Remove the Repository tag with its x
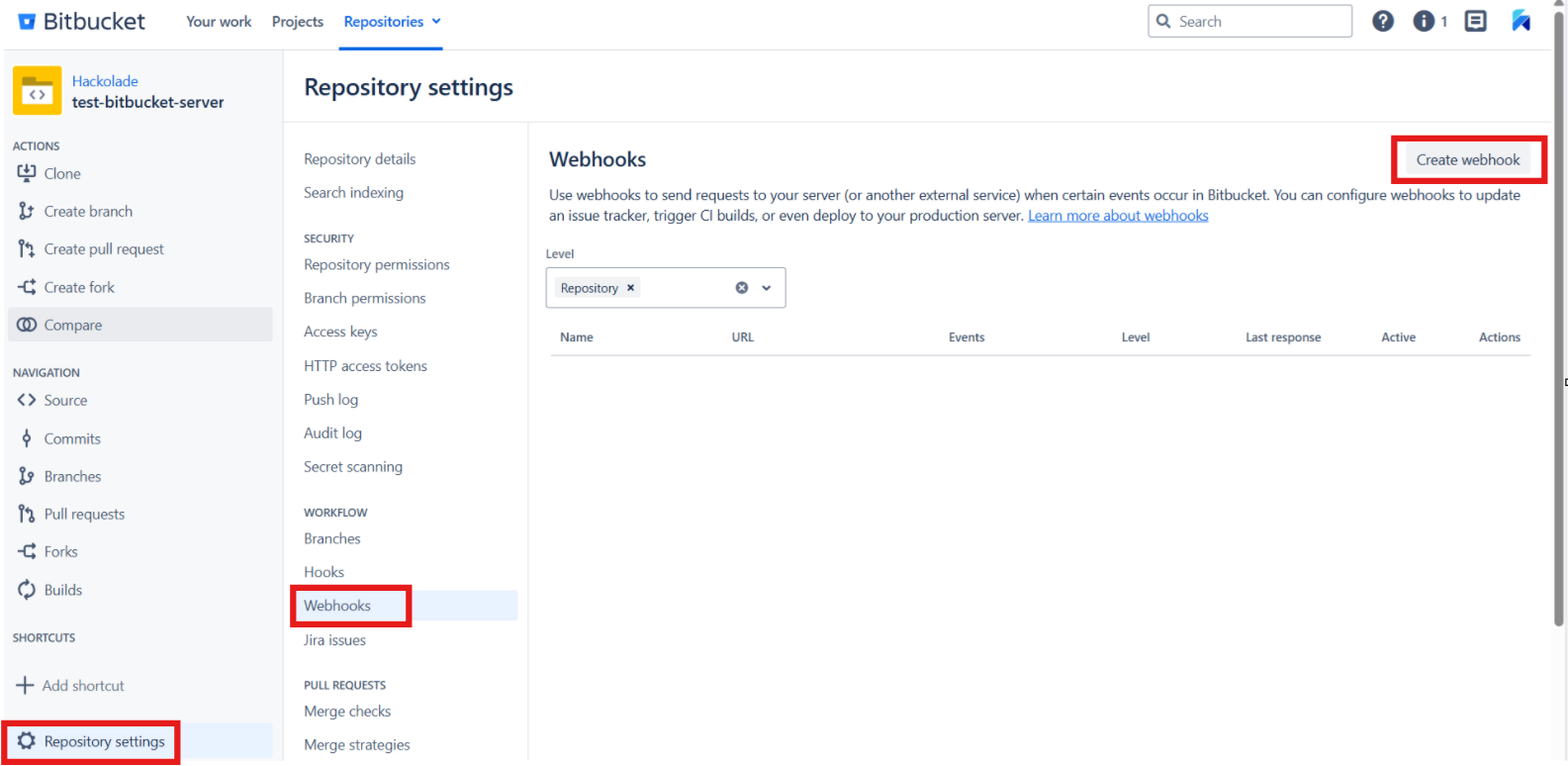The image size is (1568, 766). click(630, 288)
